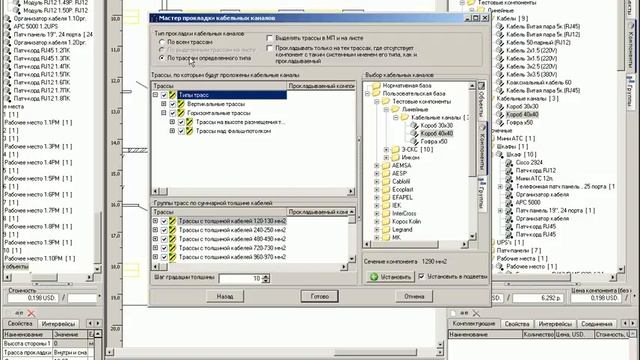Click the Ecoplast folder icon
Image resolution: width=640 pixels, height=360 pixels.
386,189
